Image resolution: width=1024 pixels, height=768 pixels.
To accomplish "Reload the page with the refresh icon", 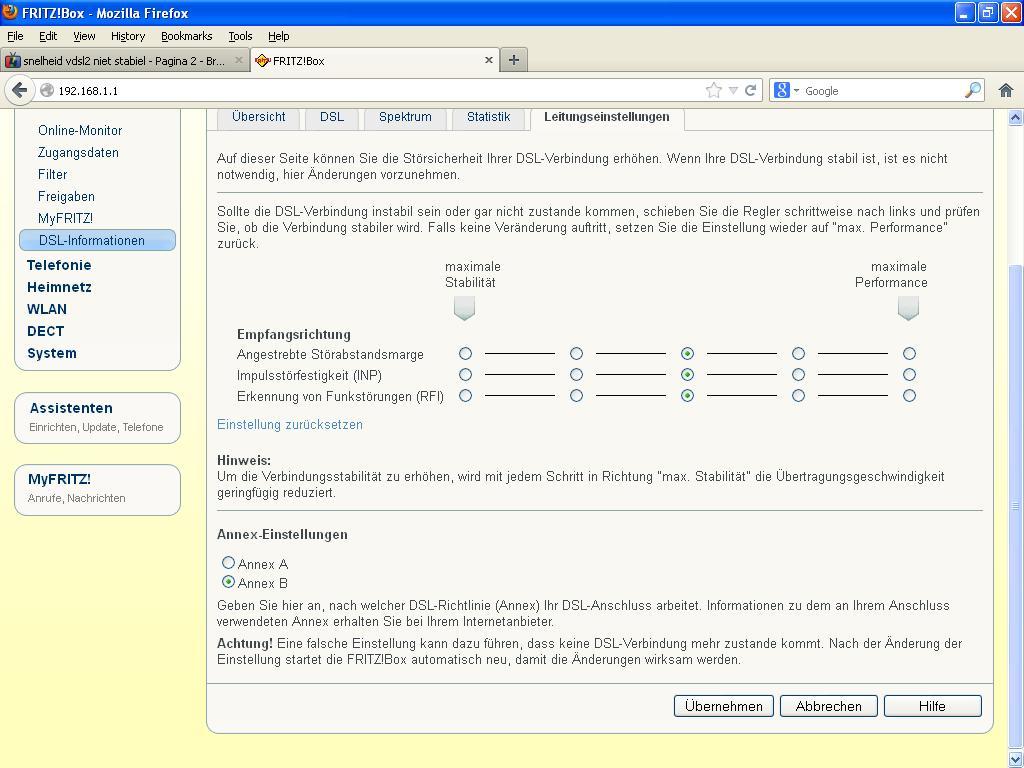I will click(750, 90).
